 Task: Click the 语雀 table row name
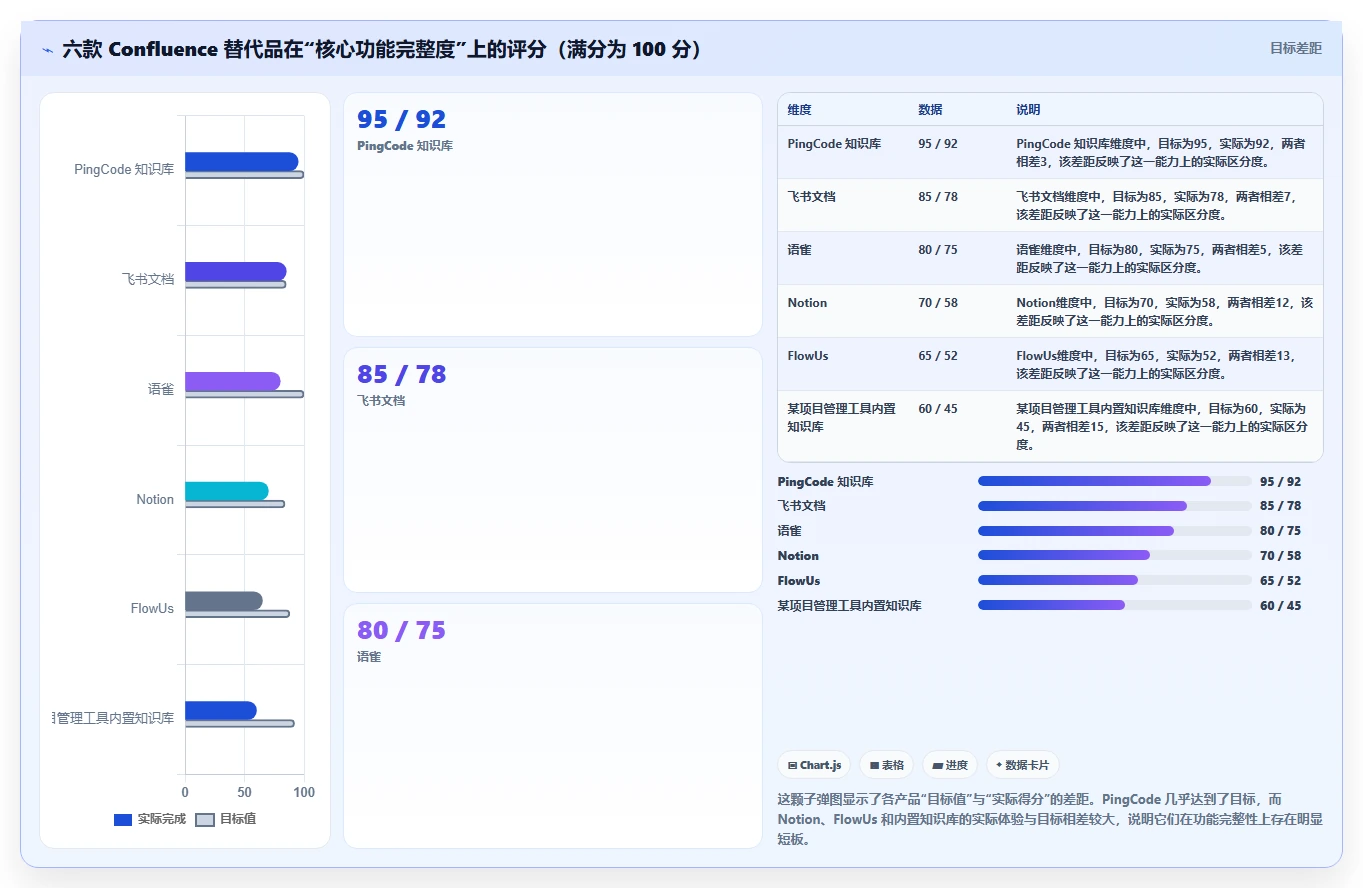tap(799, 250)
